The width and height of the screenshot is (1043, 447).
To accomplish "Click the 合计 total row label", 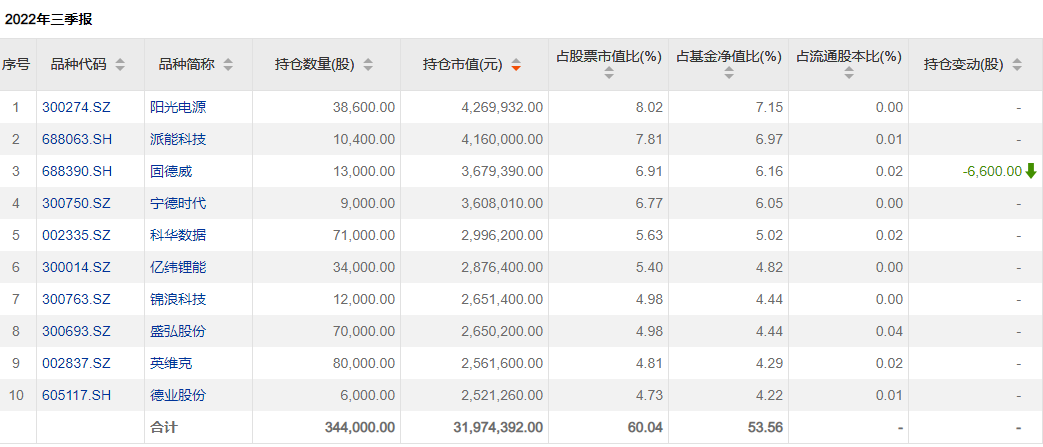I will tap(164, 426).
